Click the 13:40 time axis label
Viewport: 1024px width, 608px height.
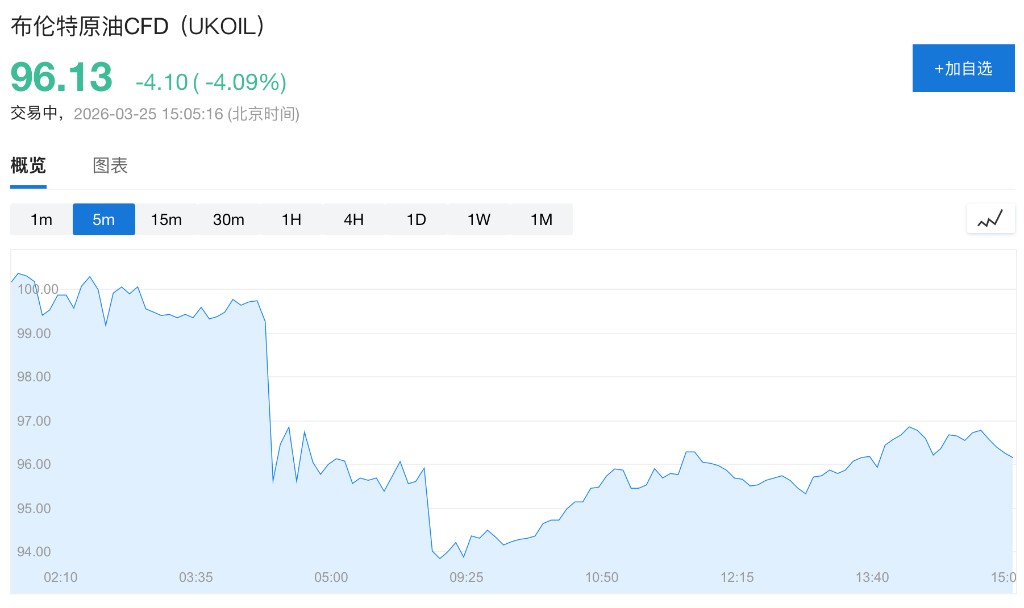click(872, 577)
